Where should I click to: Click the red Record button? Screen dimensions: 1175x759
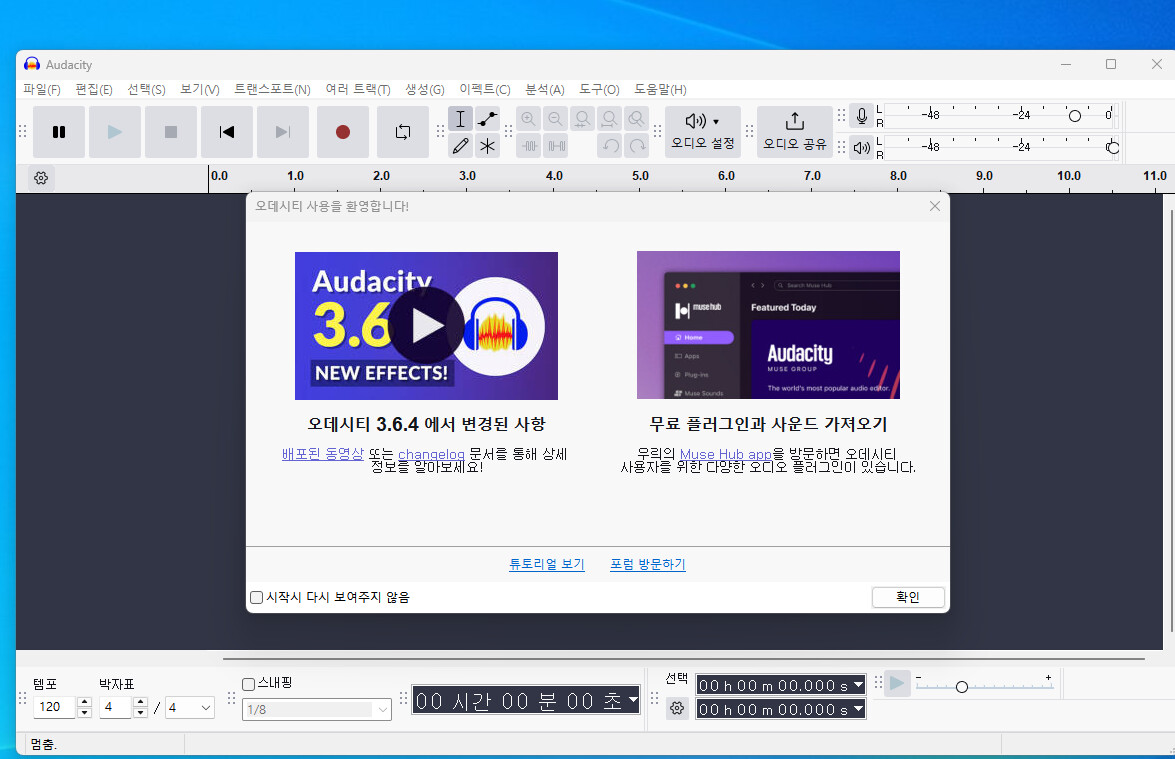pos(343,132)
